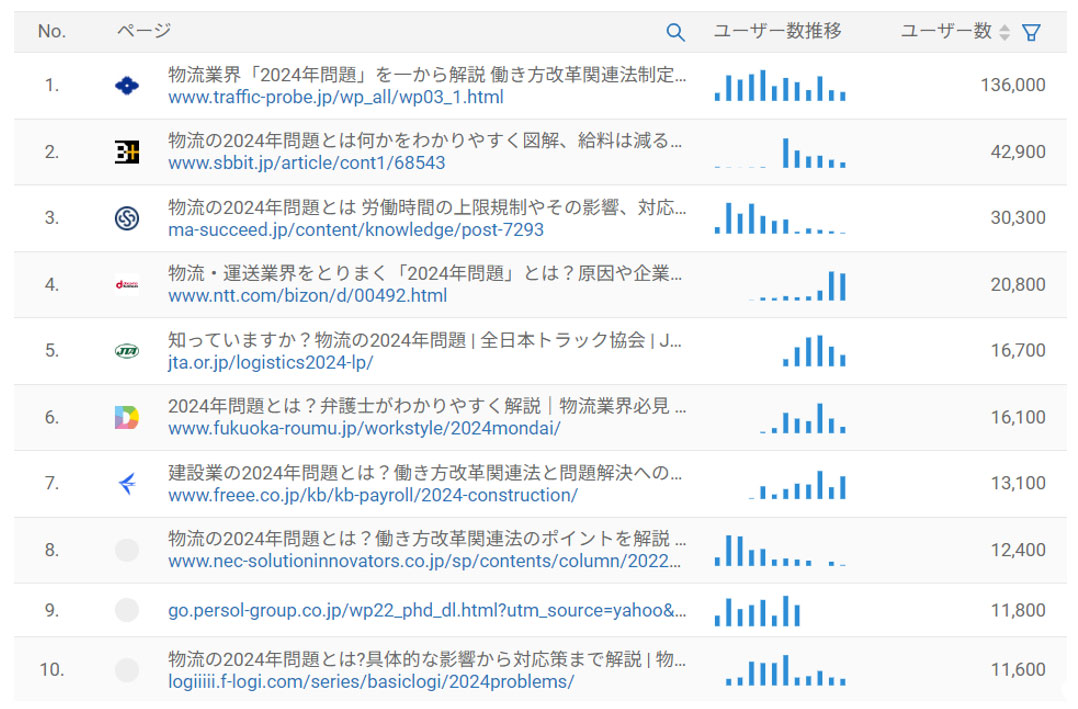Open go.persol-group.co.jp row 9 link
1078x709 pixels.
pos(427,610)
